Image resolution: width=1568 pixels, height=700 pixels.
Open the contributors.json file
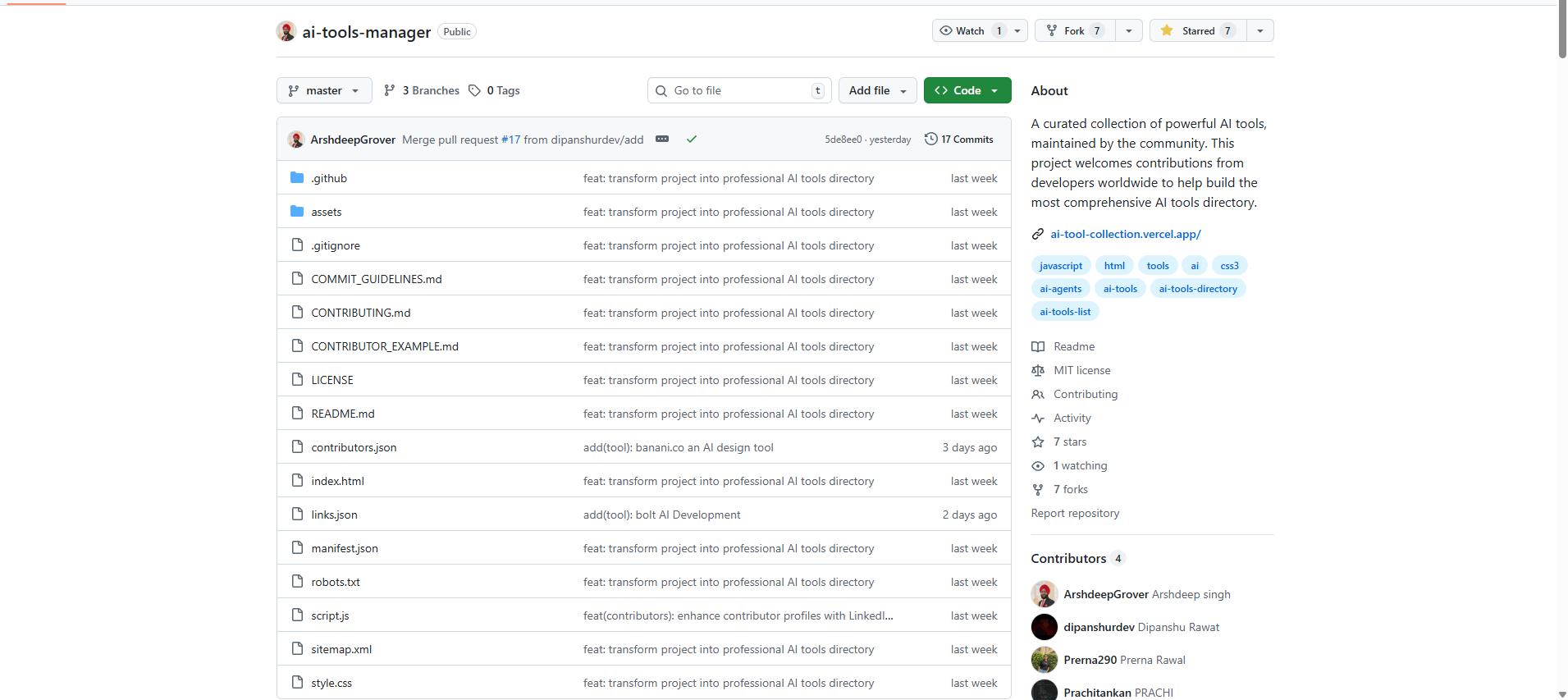click(354, 447)
